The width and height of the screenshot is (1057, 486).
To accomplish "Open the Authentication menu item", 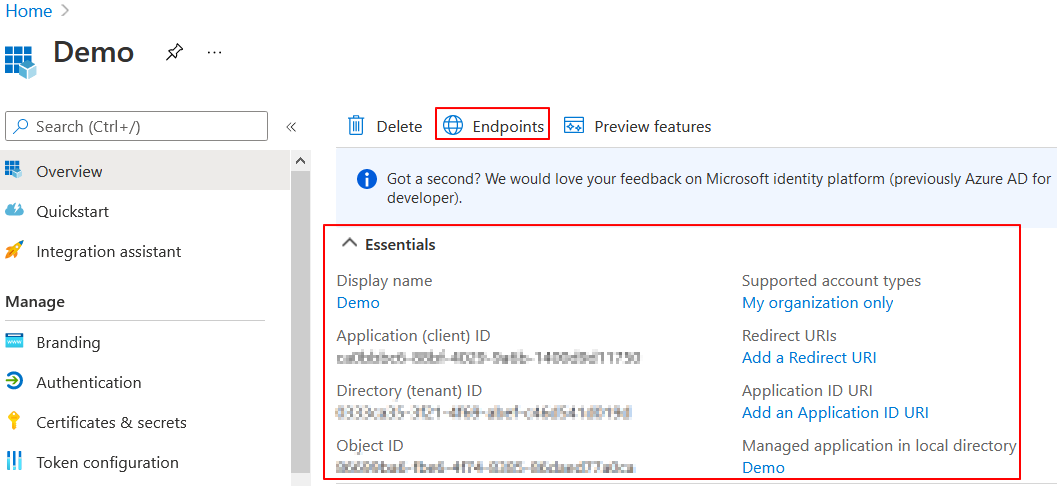I will pos(89,382).
